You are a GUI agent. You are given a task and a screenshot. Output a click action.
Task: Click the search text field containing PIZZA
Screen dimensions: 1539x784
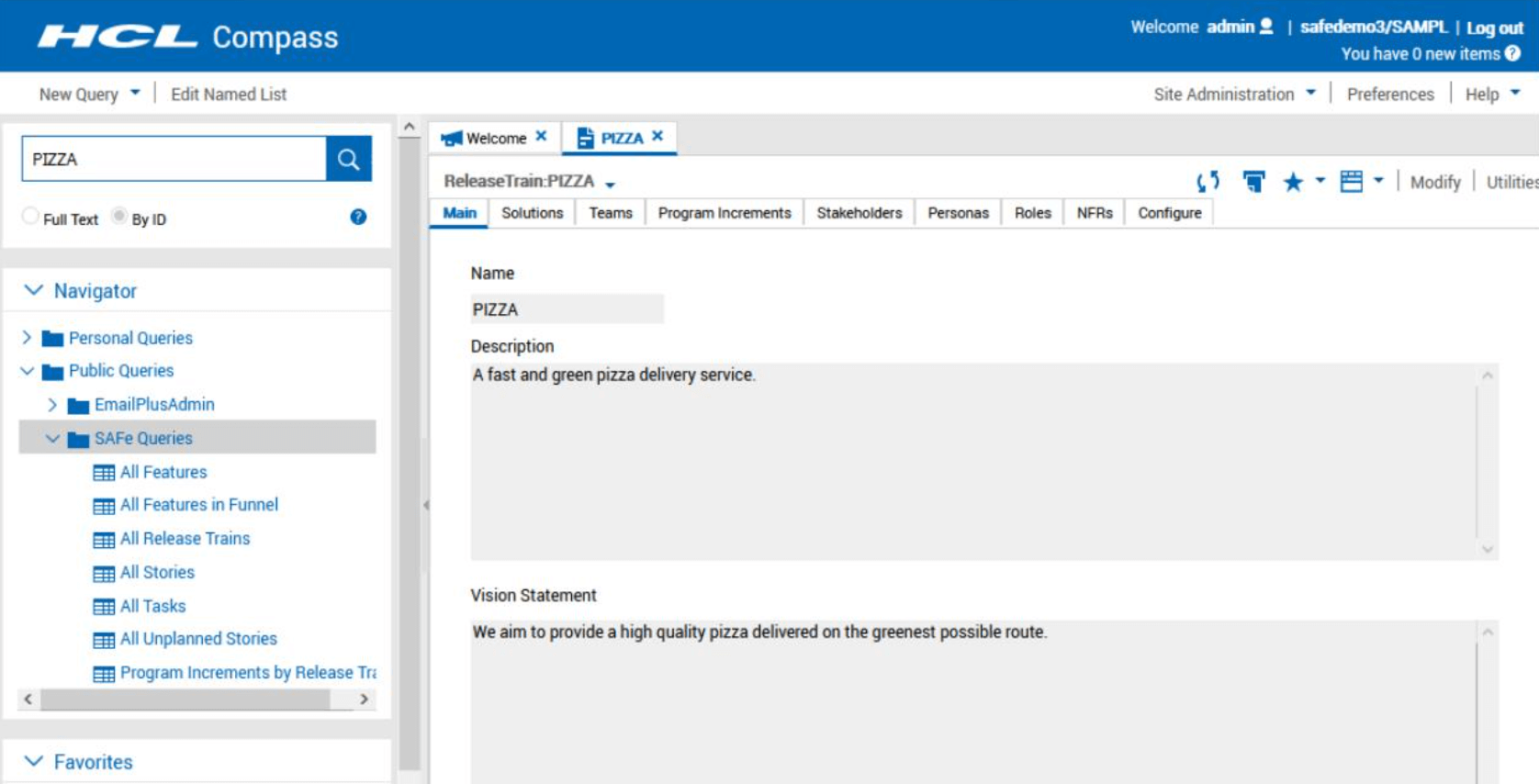pos(174,159)
